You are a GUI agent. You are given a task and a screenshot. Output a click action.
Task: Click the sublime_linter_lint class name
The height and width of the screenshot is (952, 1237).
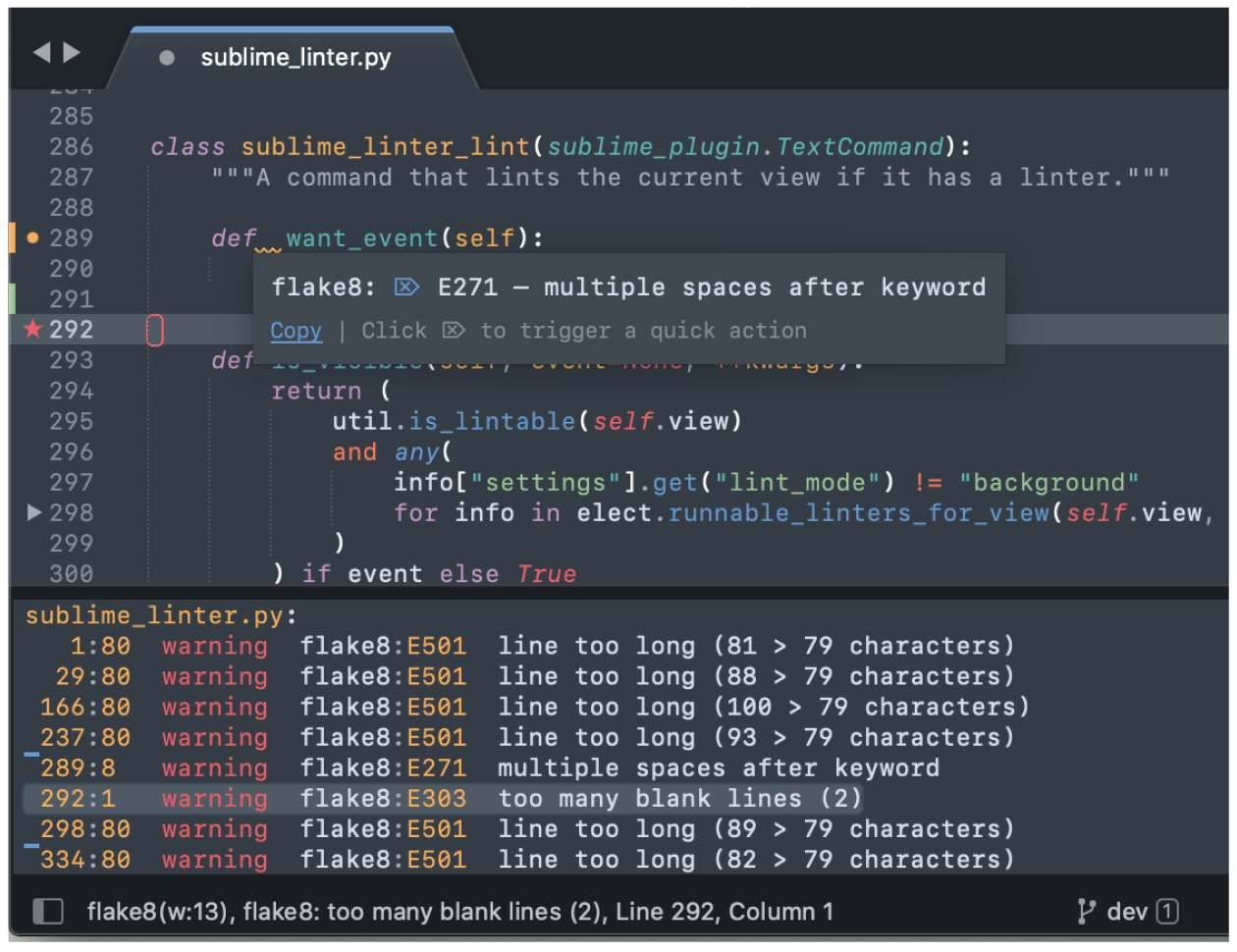coord(386,147)
